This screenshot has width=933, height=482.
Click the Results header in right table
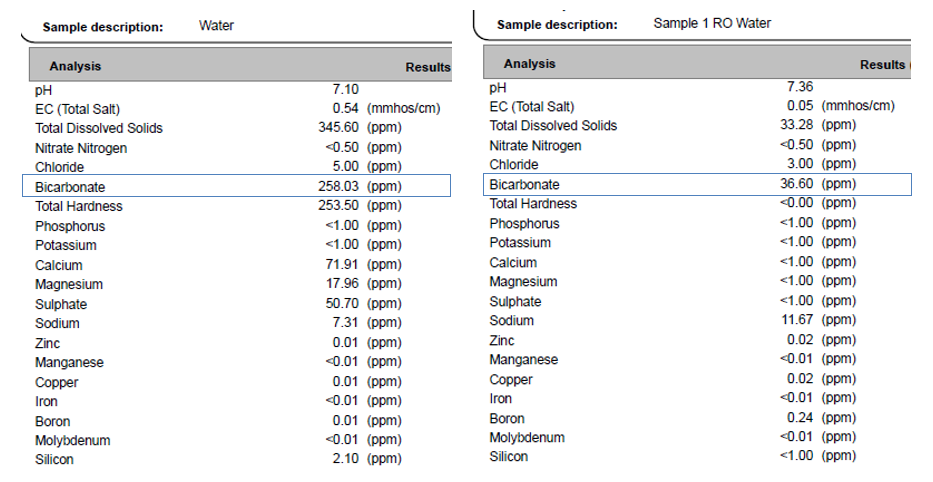[882, 65]
